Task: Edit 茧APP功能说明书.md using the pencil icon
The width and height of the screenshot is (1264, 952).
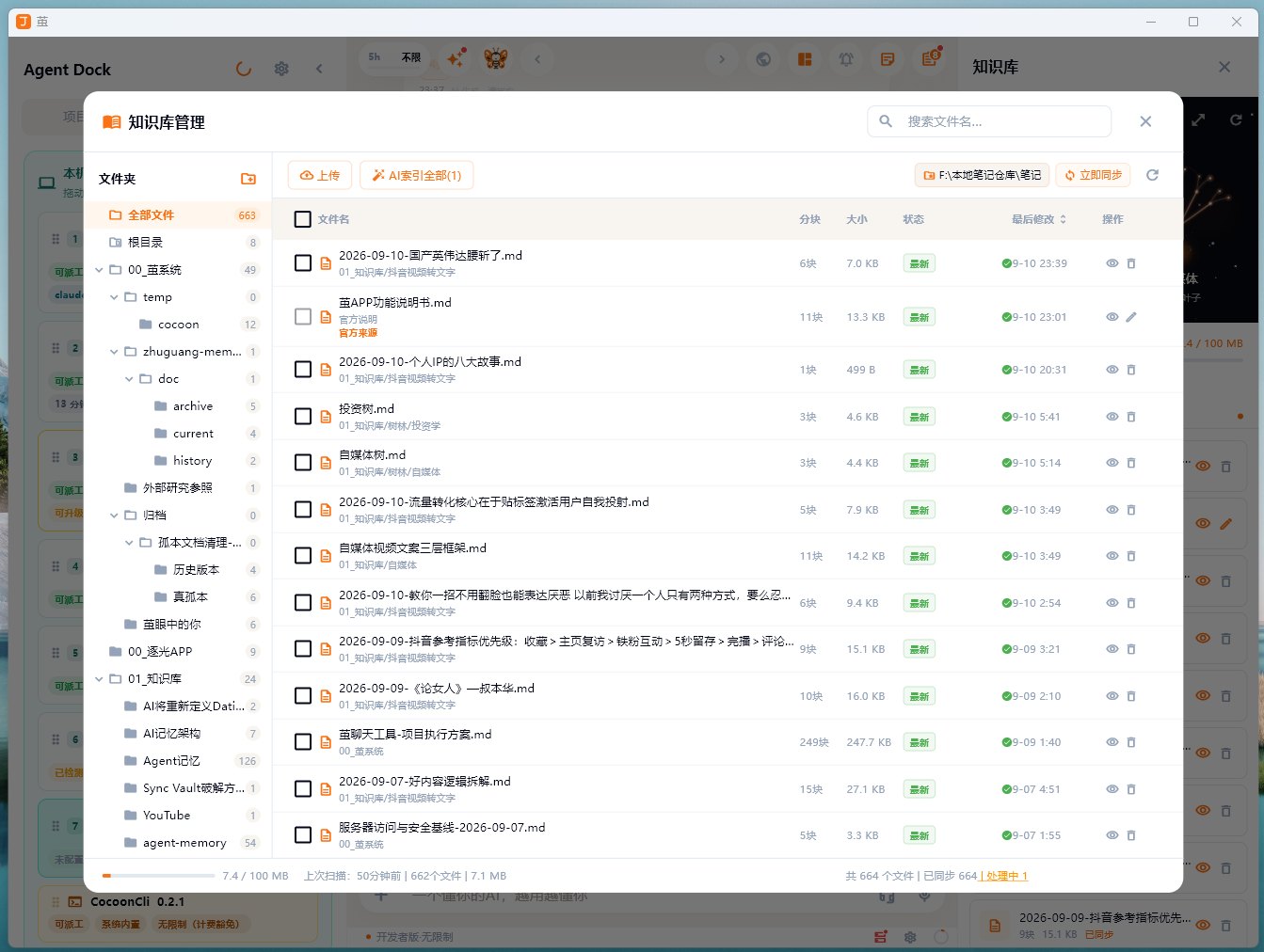Action: (1131, 317)
